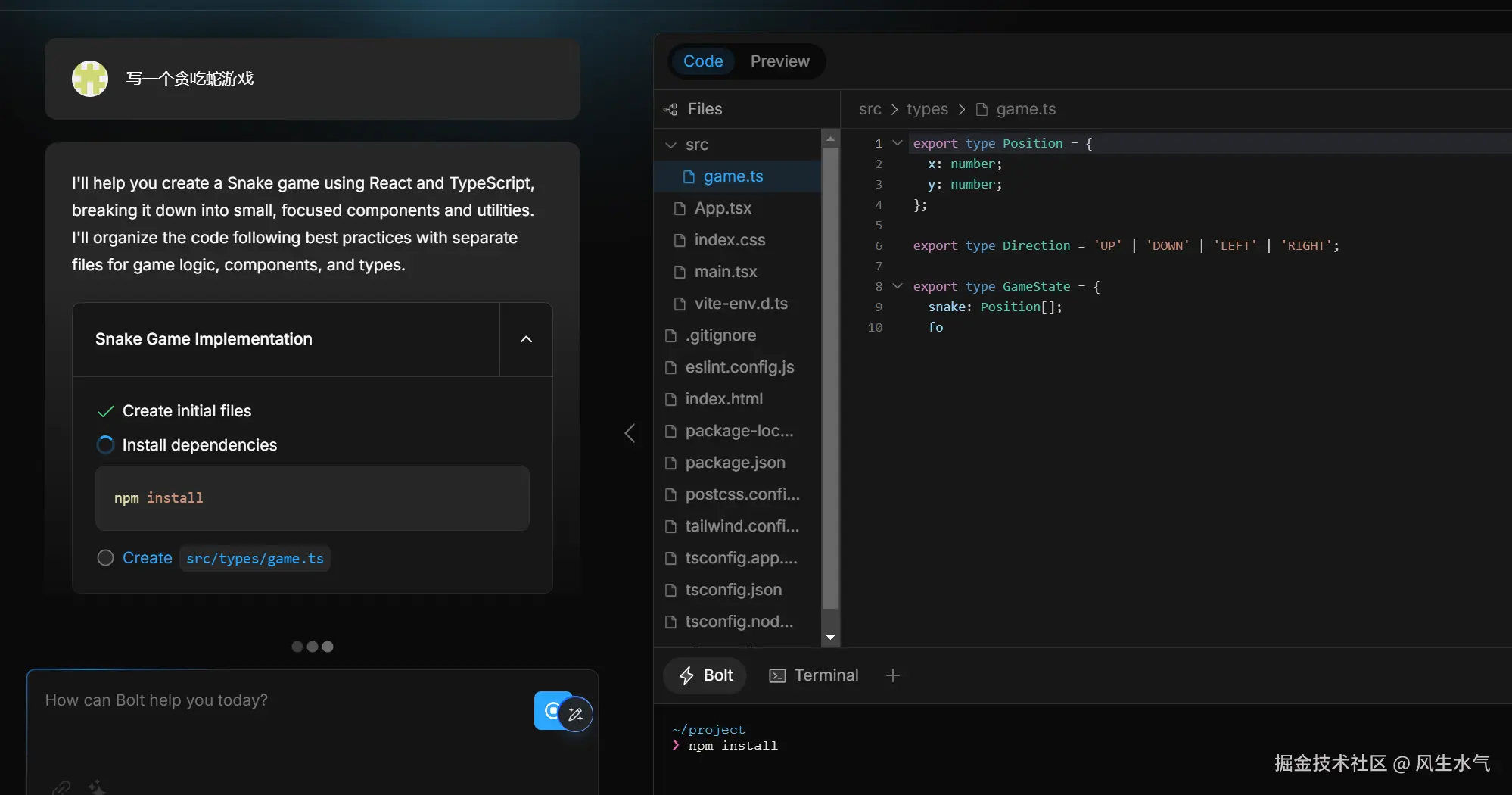The width and height of the screenshot is (1512, 795).
Task: Click the src breadcrumb segment
Action: [x=870, y=109]
